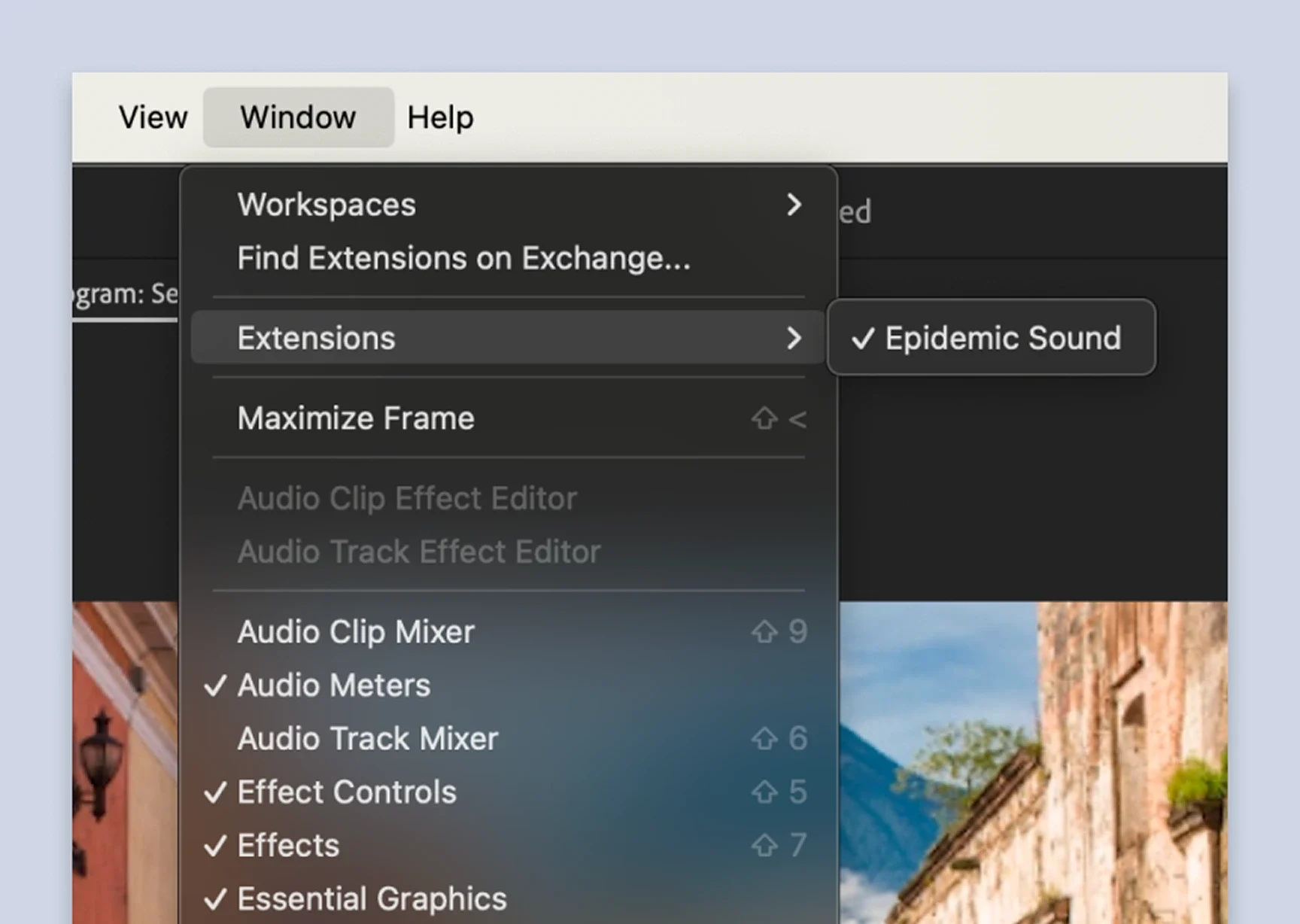Click the Effect Controls checkmark icon
Image resolution: width=1300 pixels, height=924 pixels.
[x=216, y=792]
